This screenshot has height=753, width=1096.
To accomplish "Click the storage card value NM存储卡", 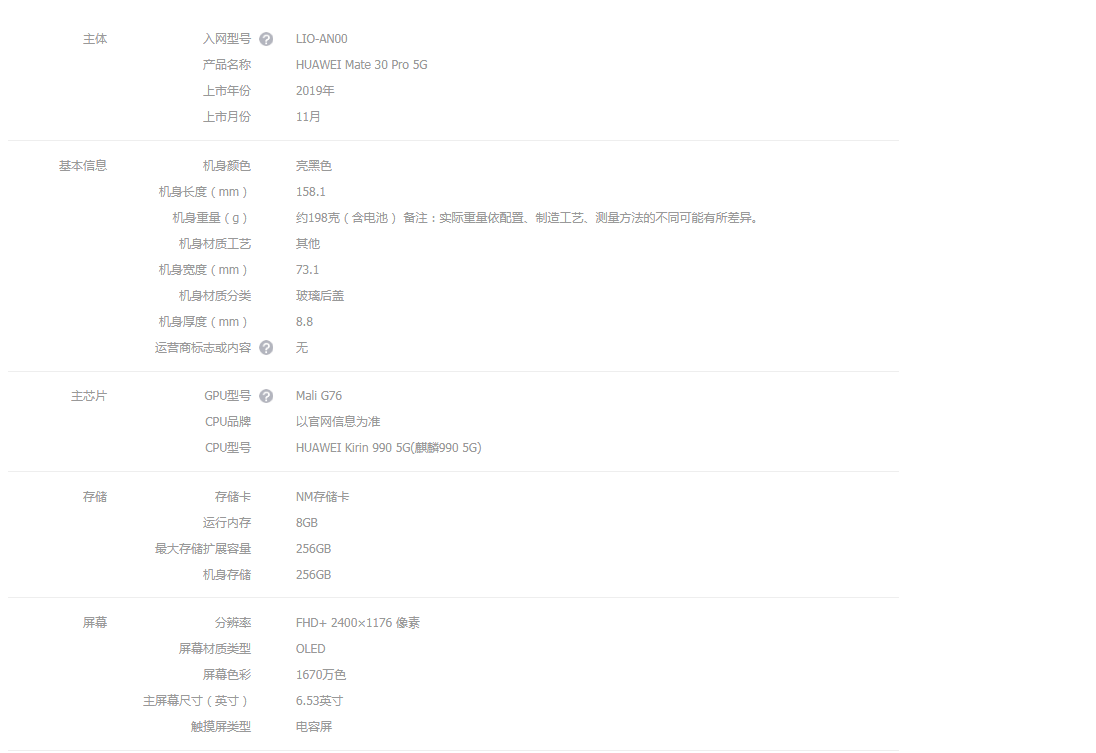I will pos(322,496).
